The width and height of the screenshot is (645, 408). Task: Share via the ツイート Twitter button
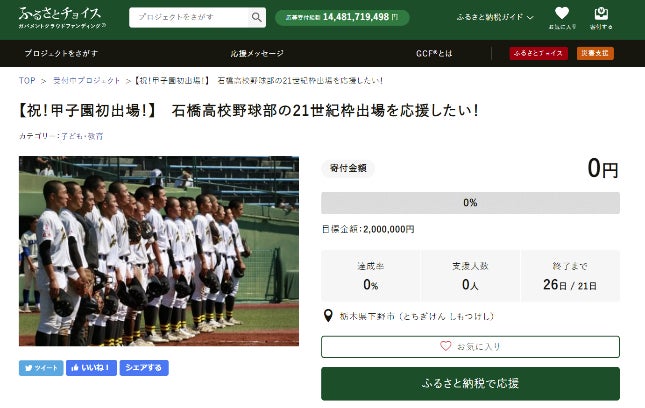(x=41, y=368)
